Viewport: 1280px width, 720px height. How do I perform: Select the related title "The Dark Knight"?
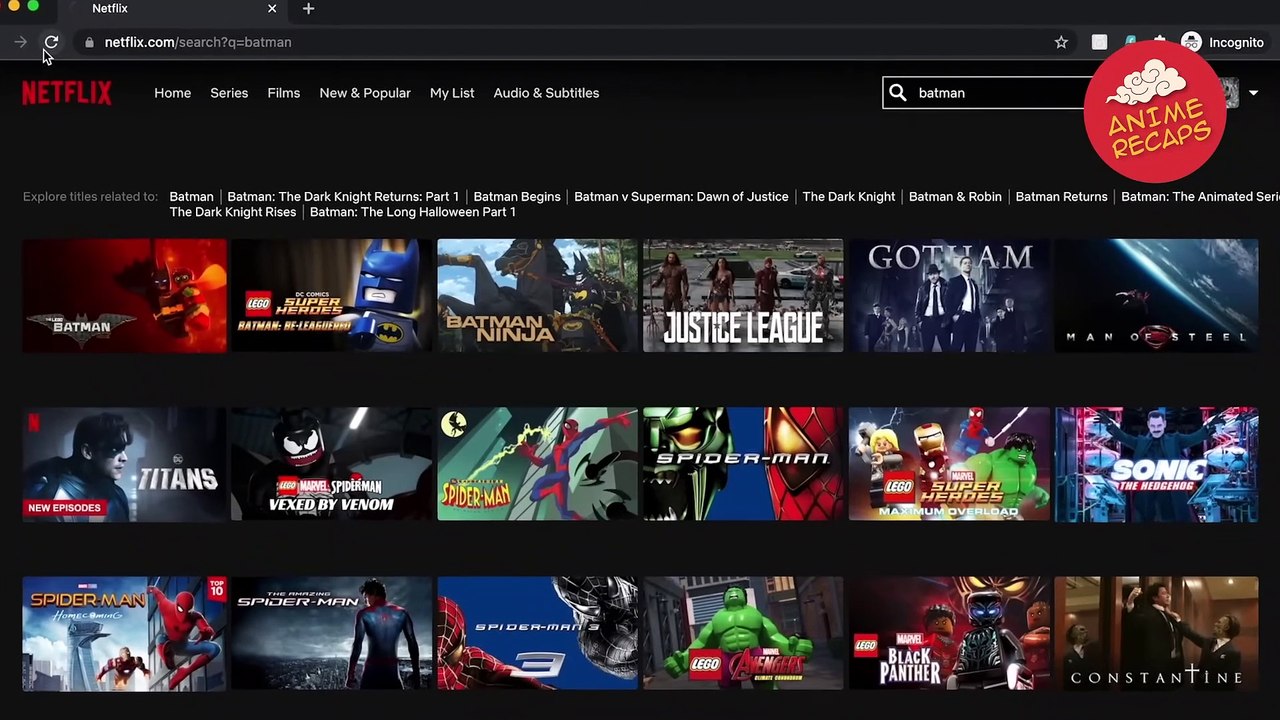tap(849, 197)
